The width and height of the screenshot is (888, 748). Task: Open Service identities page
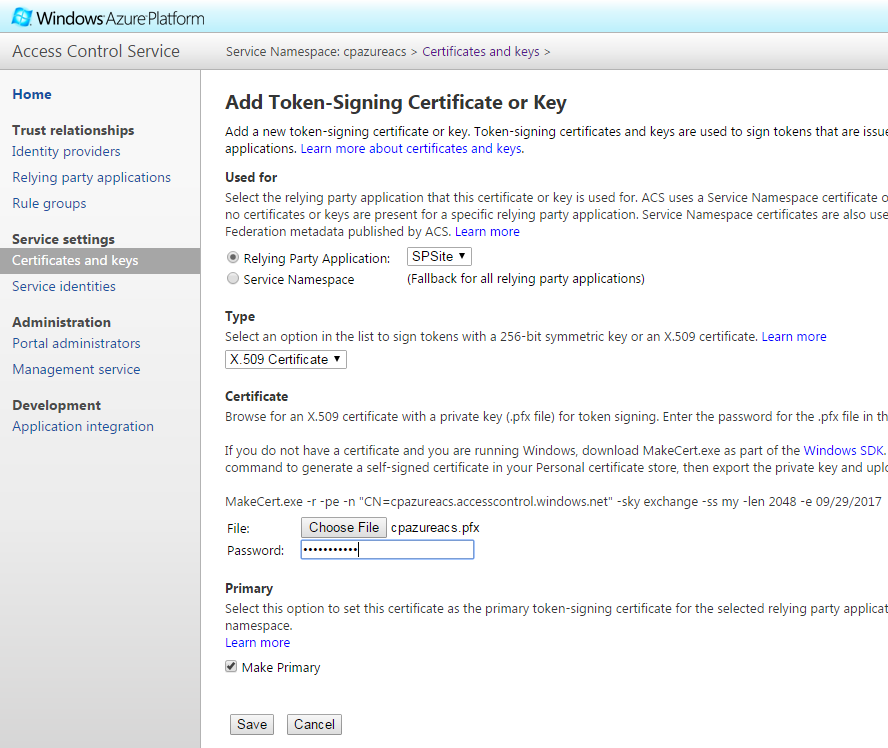[x=64, y=286]
